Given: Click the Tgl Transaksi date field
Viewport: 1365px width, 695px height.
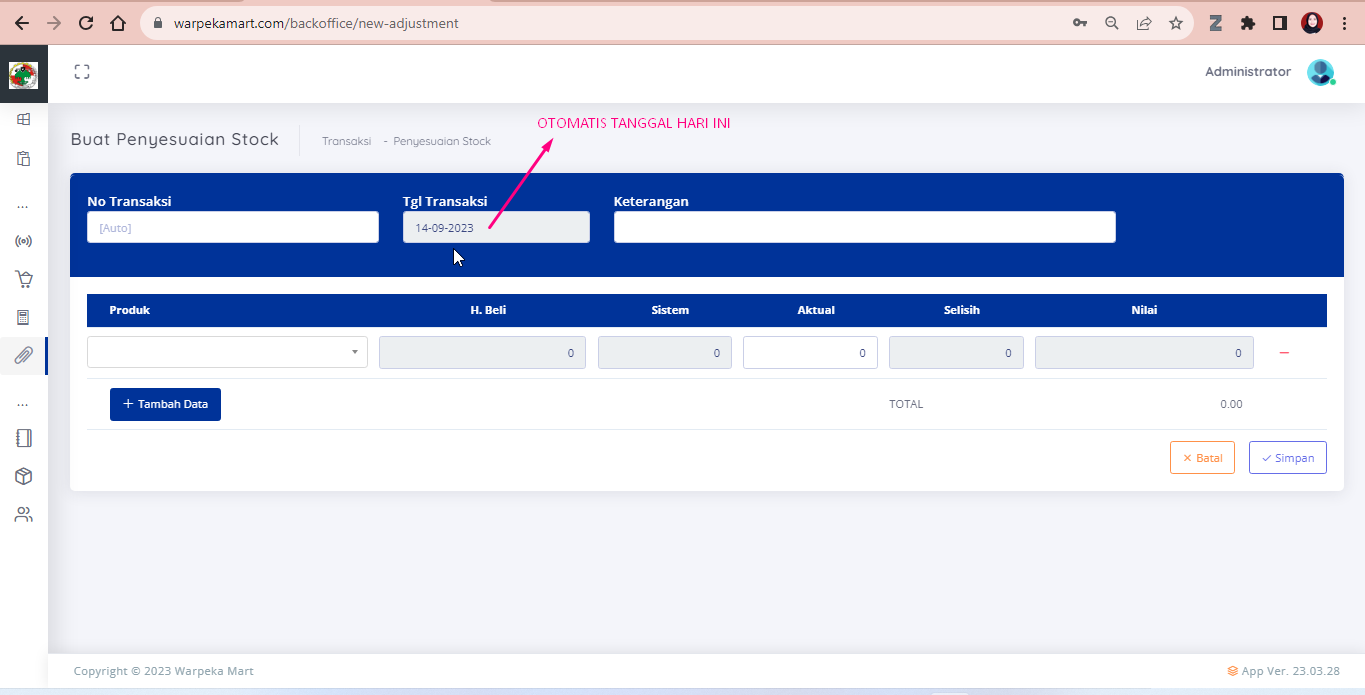Looking at the screenshot, I should [x=496, y=227].
